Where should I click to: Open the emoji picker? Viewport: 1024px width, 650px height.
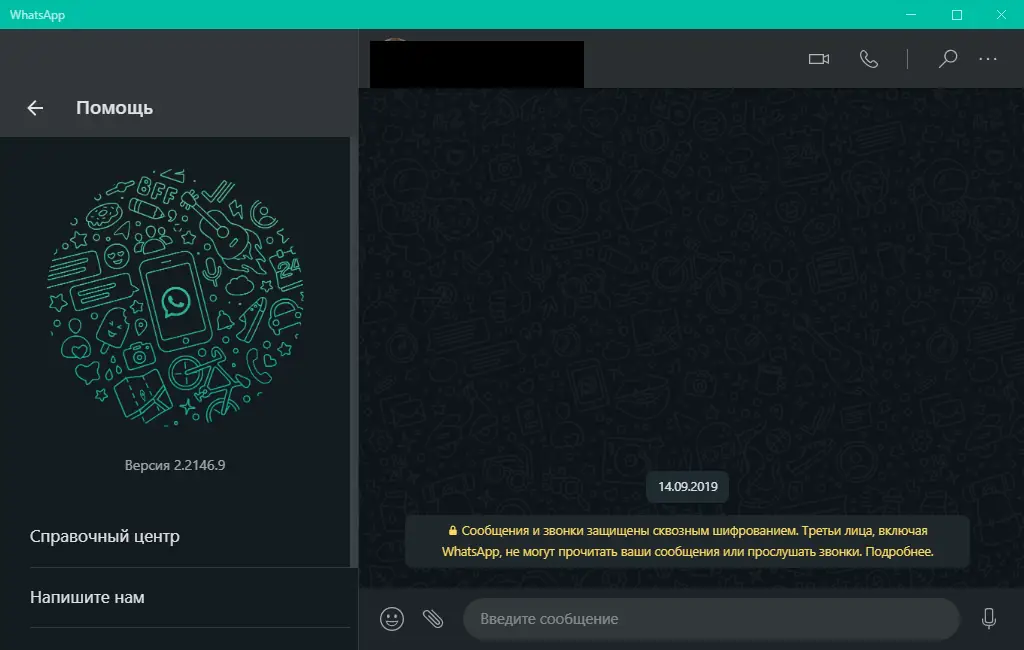point(390,618)
